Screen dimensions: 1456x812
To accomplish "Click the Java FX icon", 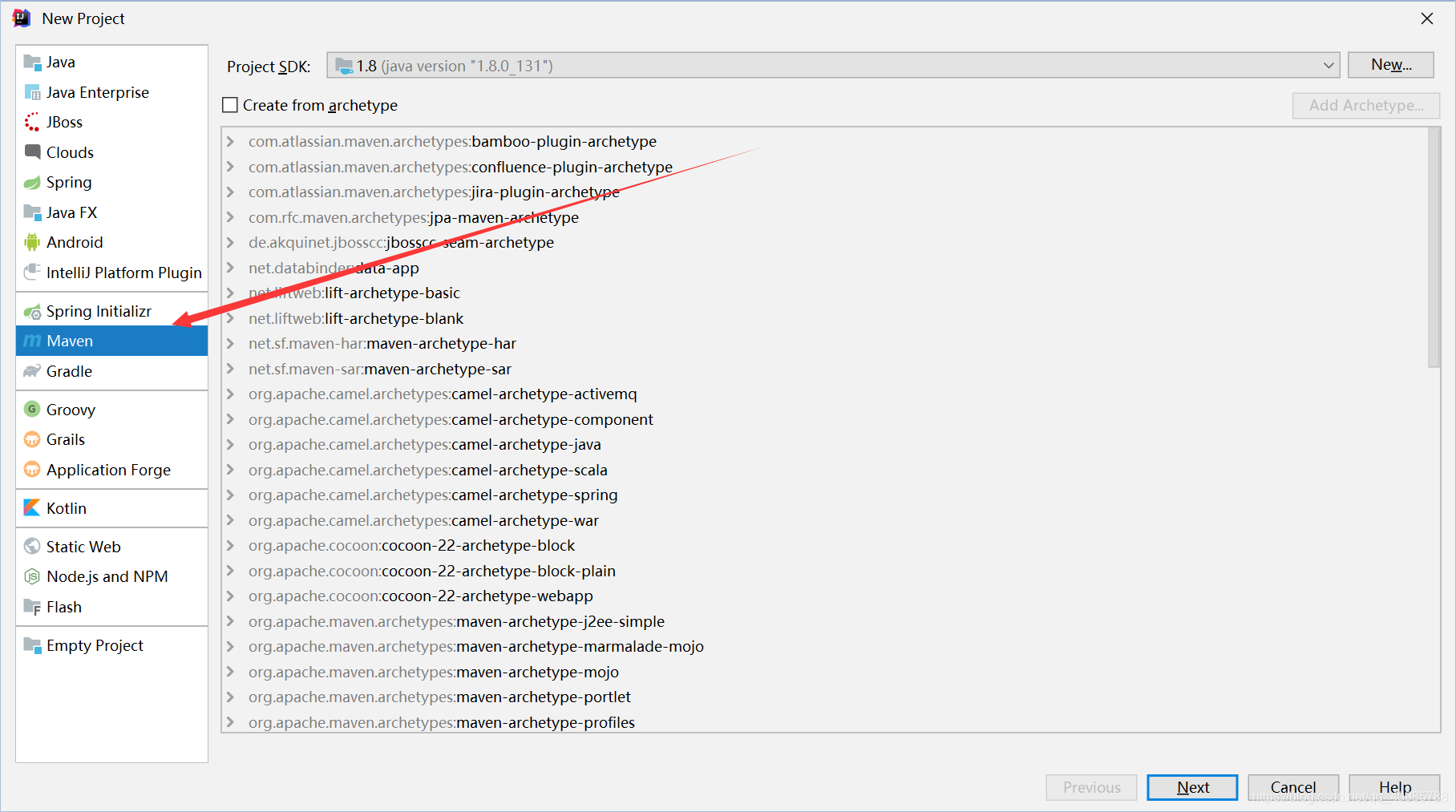I will pyautogui.click(x=32, y=212).
